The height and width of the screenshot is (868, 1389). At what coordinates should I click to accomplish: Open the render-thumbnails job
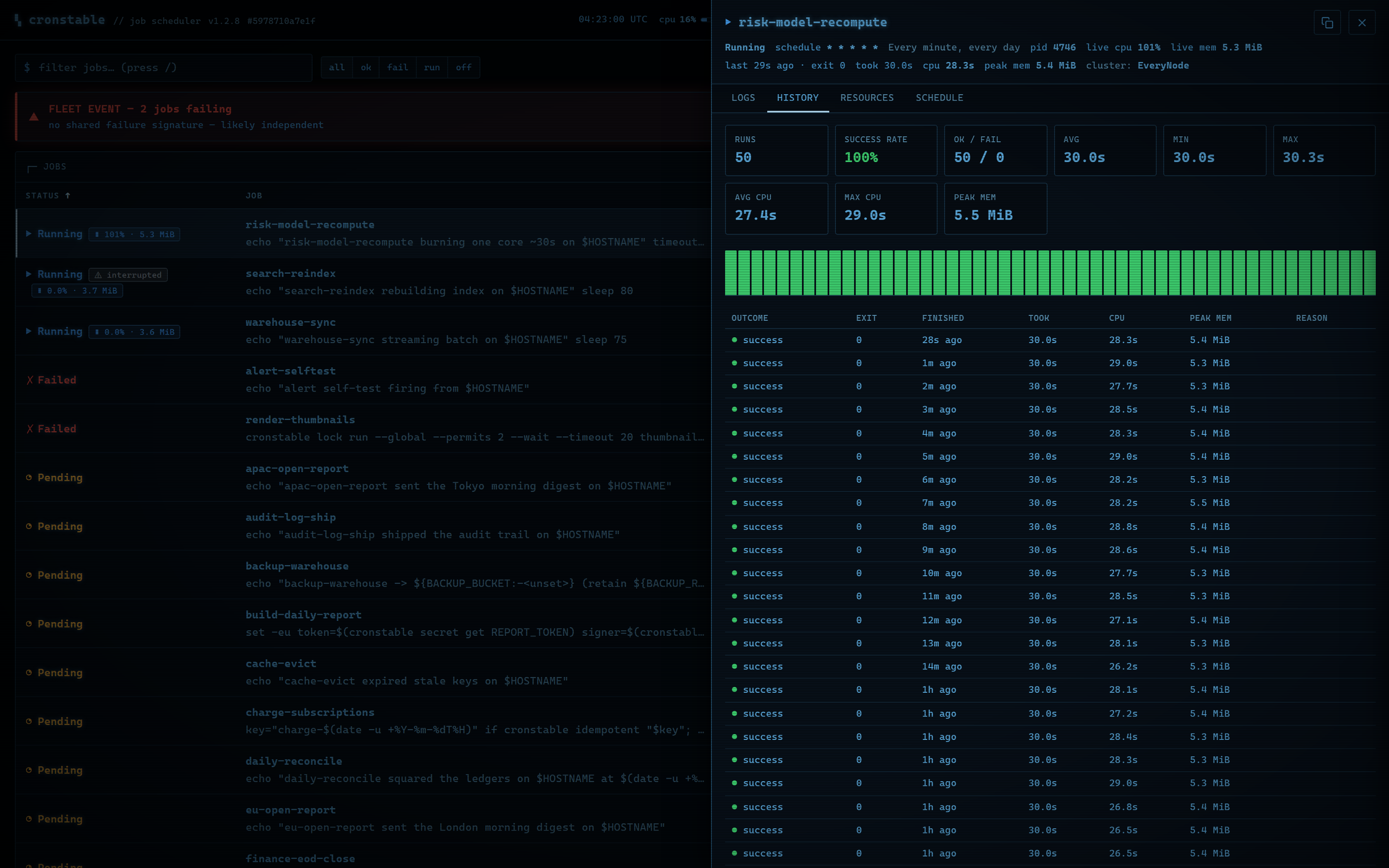tap(300, 420)
